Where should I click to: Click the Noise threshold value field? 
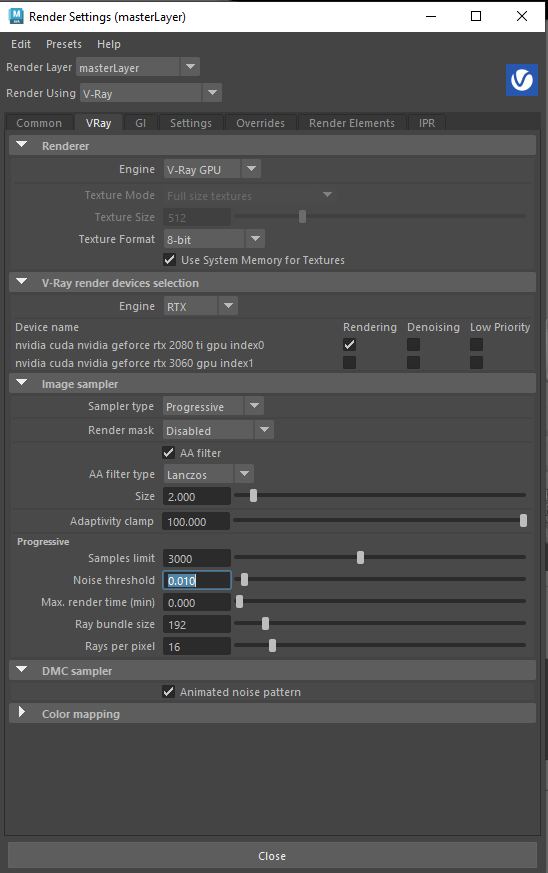[x=197, y=580]
